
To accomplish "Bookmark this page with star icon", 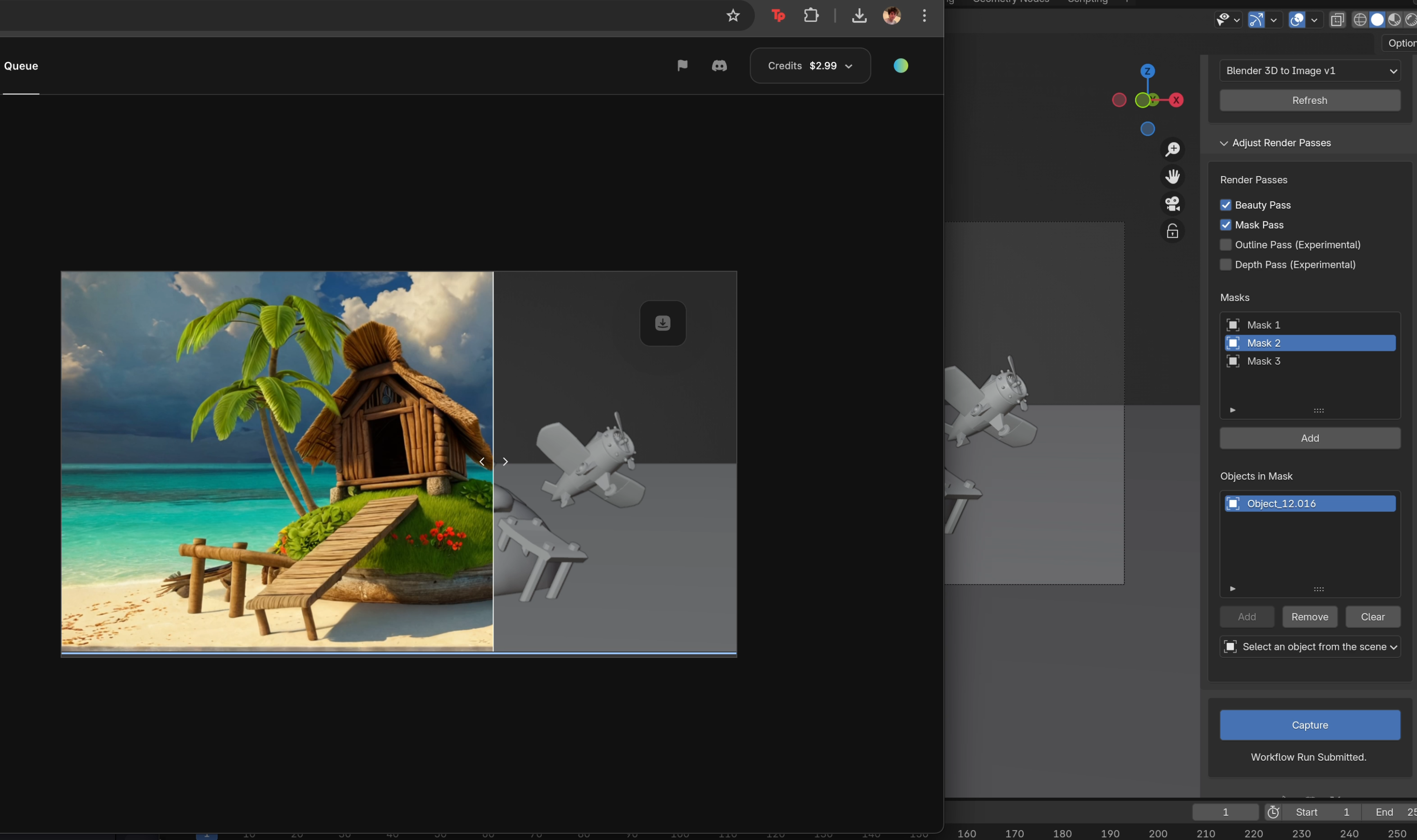I will (733, 16).
